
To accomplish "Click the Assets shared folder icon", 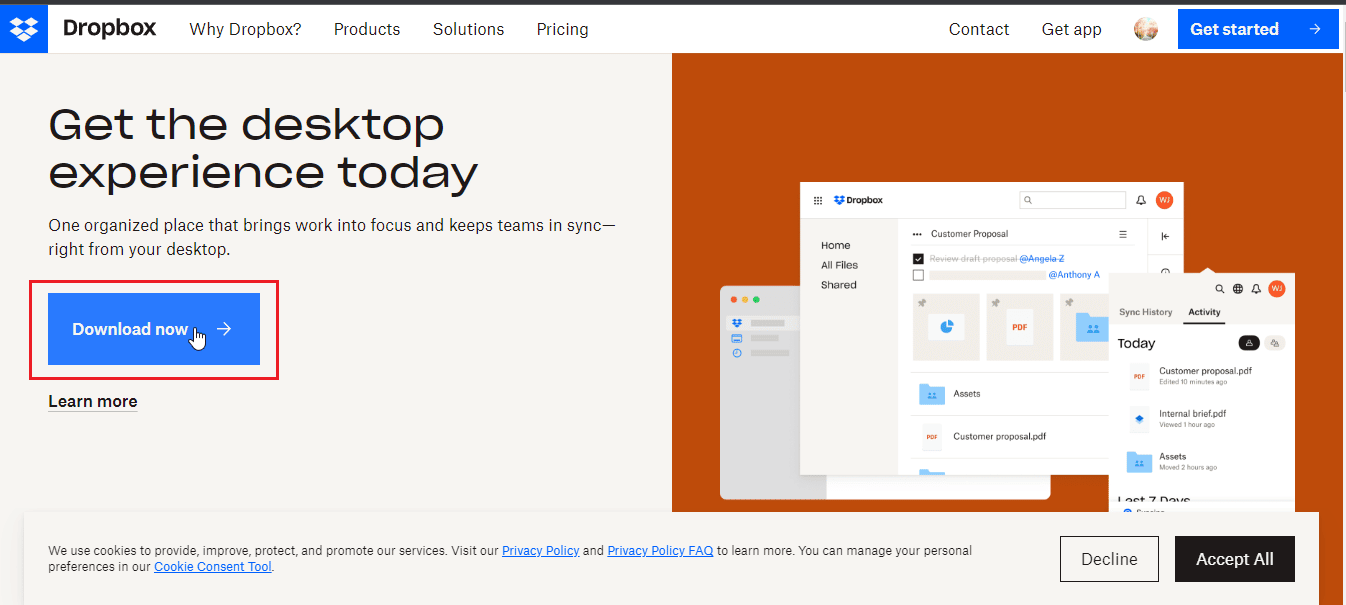I will tap(931, 394).
